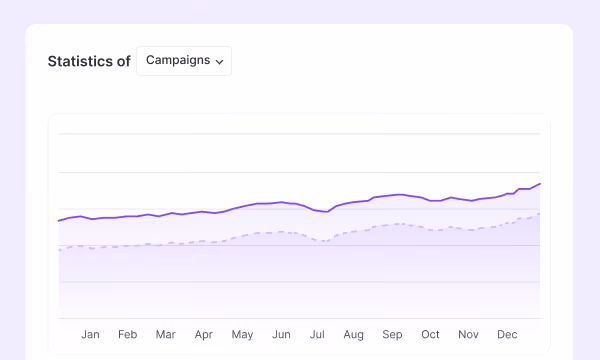This screenshot has width=600, height=360.
Task: Click the Nov month label
Action: coord(468,334)
